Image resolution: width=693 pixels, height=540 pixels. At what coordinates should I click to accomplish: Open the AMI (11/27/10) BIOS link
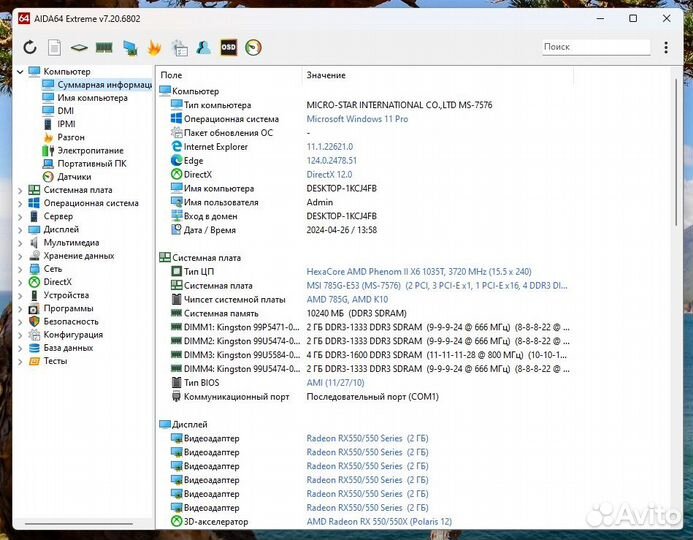coord(335,383)
